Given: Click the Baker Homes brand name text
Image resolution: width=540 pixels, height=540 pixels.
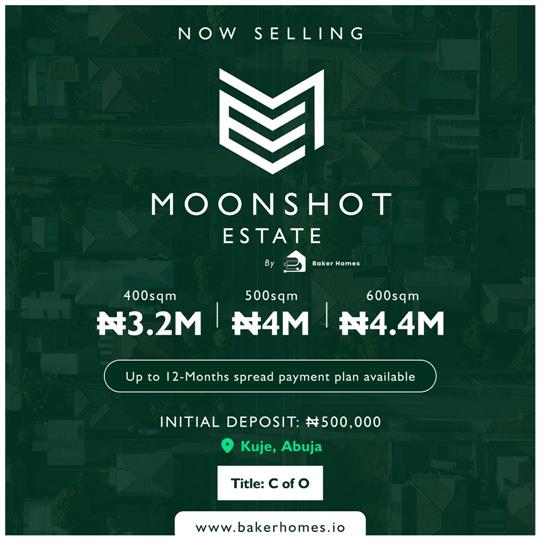Looking at the screenshot, I should click(x=336, y=263).
